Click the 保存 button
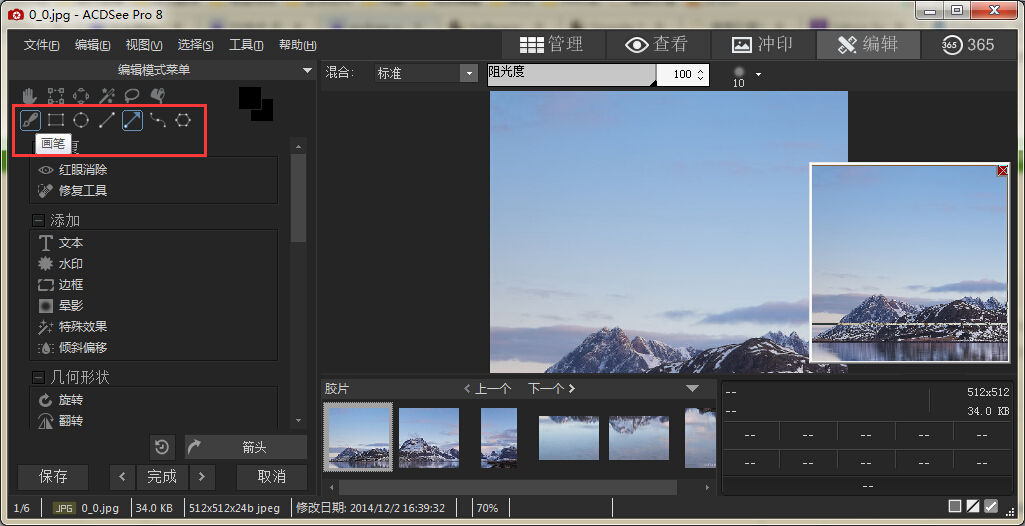The image size is (1025, 526). (x=53, y=476)
